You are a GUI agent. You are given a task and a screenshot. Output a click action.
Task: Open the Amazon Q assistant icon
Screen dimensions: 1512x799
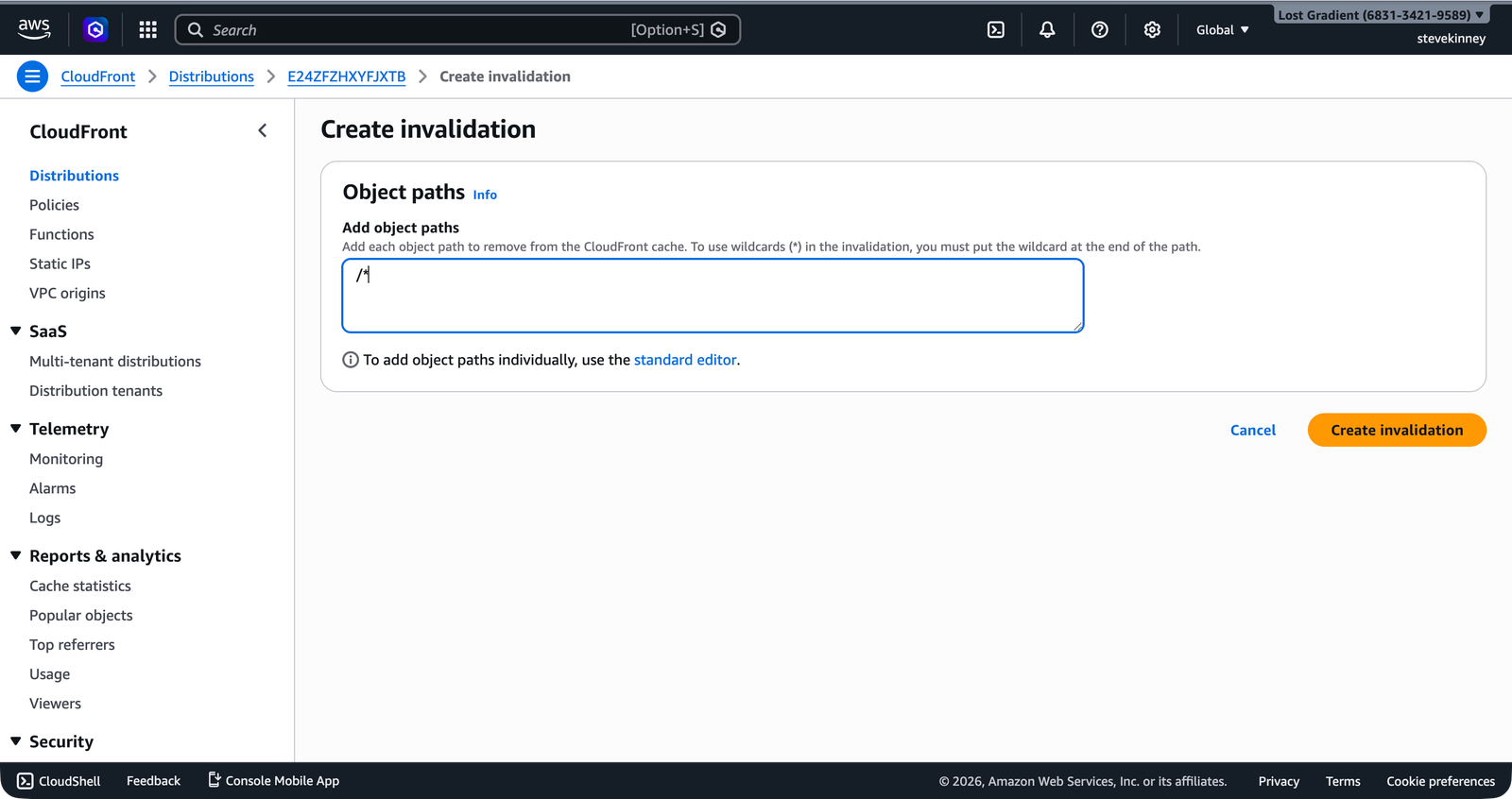click(95, 30)
